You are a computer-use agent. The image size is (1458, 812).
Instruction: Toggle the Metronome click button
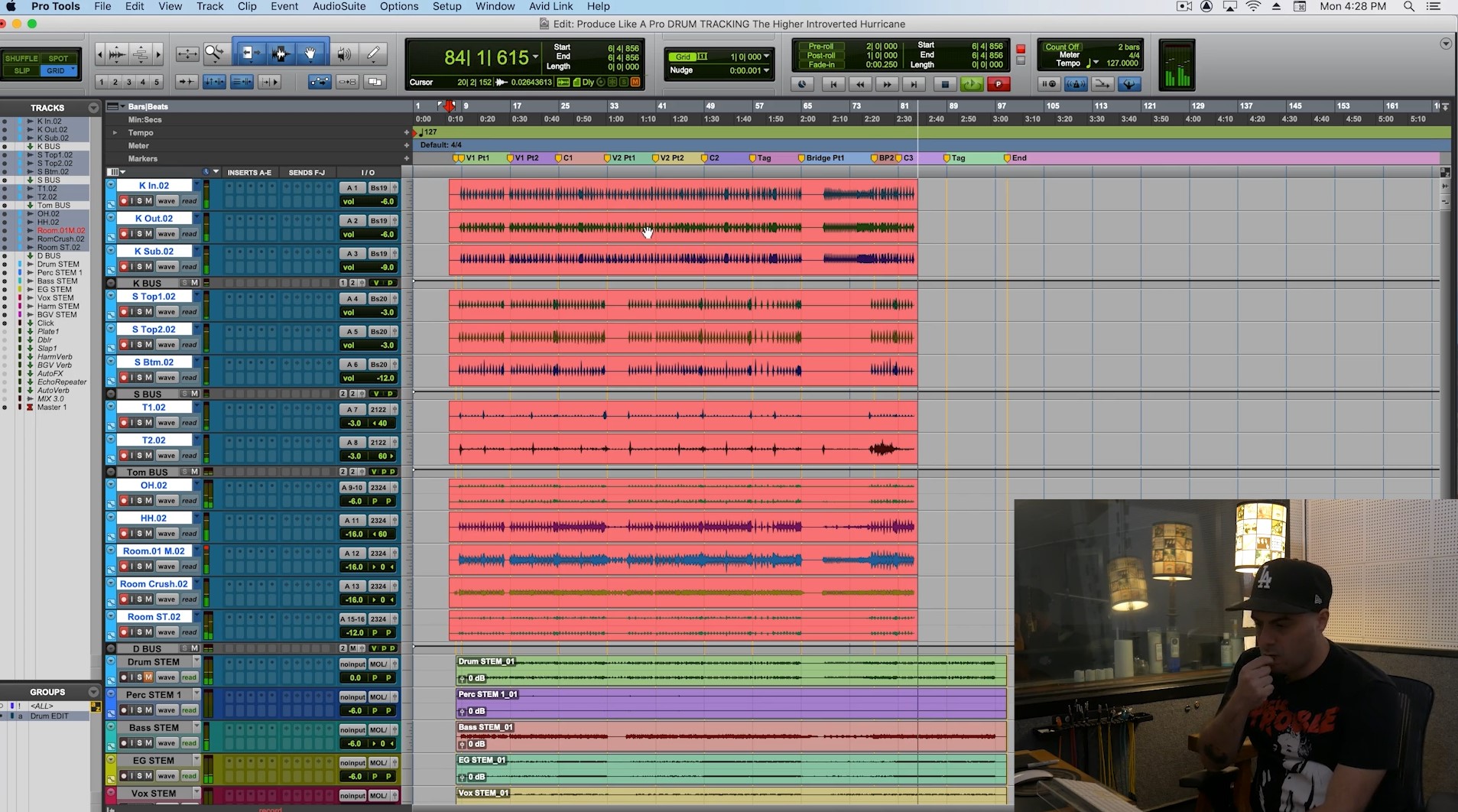point(1076,84)
